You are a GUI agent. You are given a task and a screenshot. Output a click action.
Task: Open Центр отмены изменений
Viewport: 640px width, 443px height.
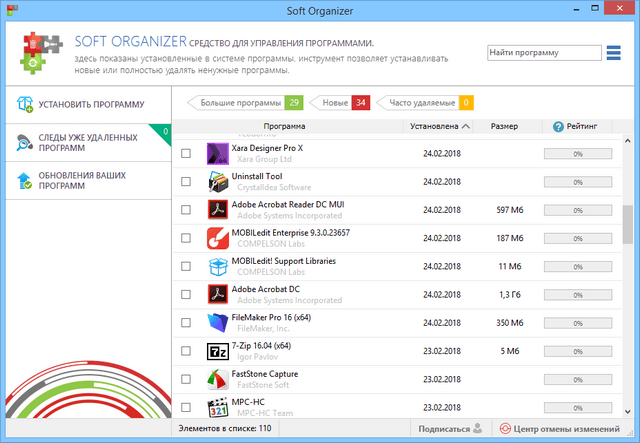564,429
